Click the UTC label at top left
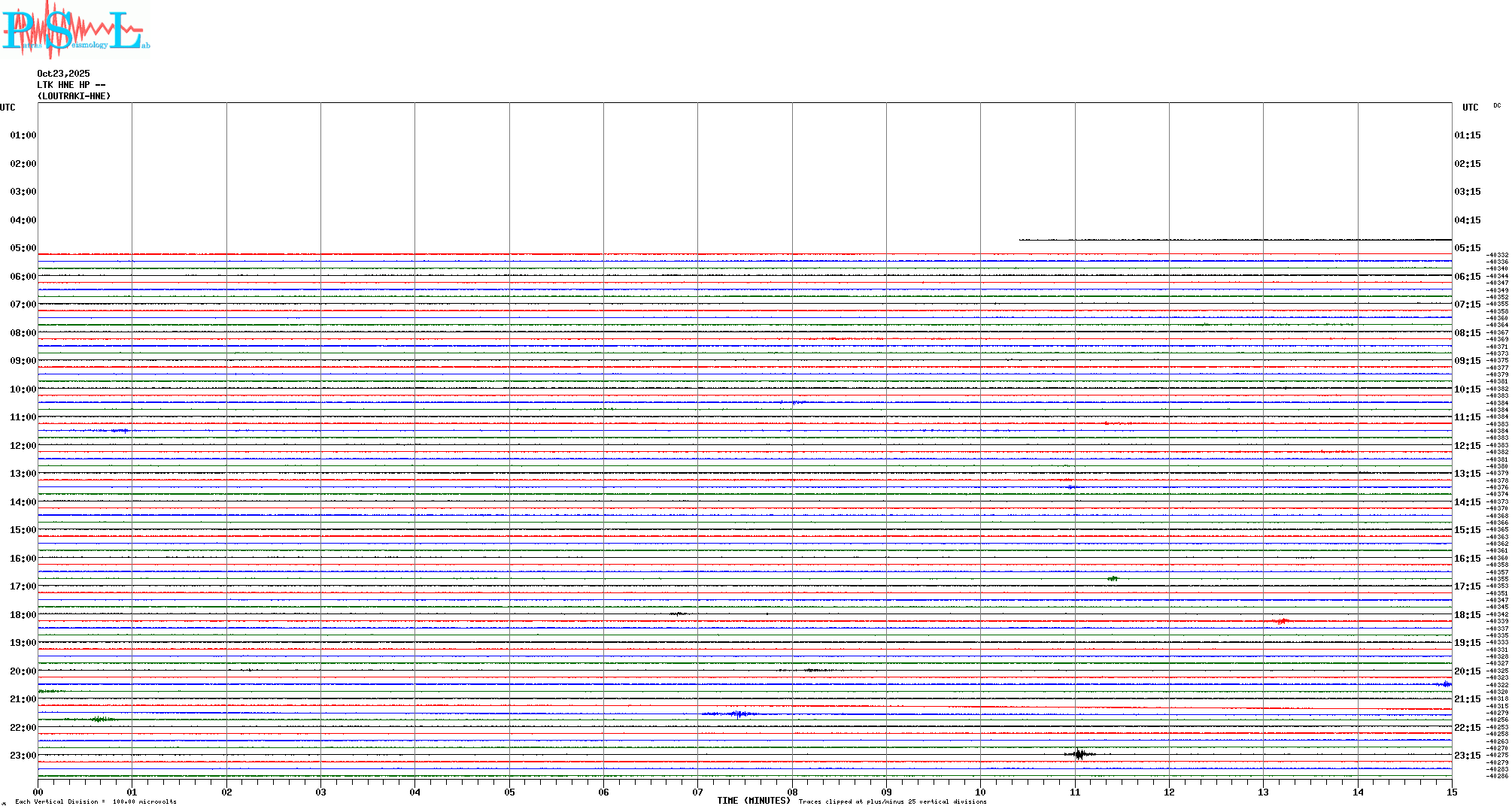 8,108
